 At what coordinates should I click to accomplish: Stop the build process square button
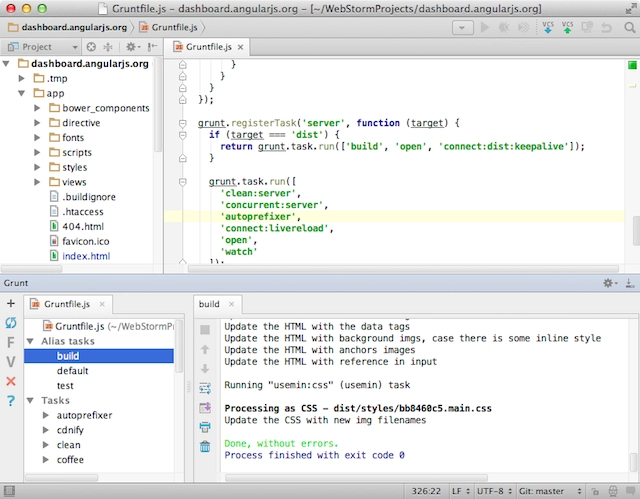coord(205,330)
